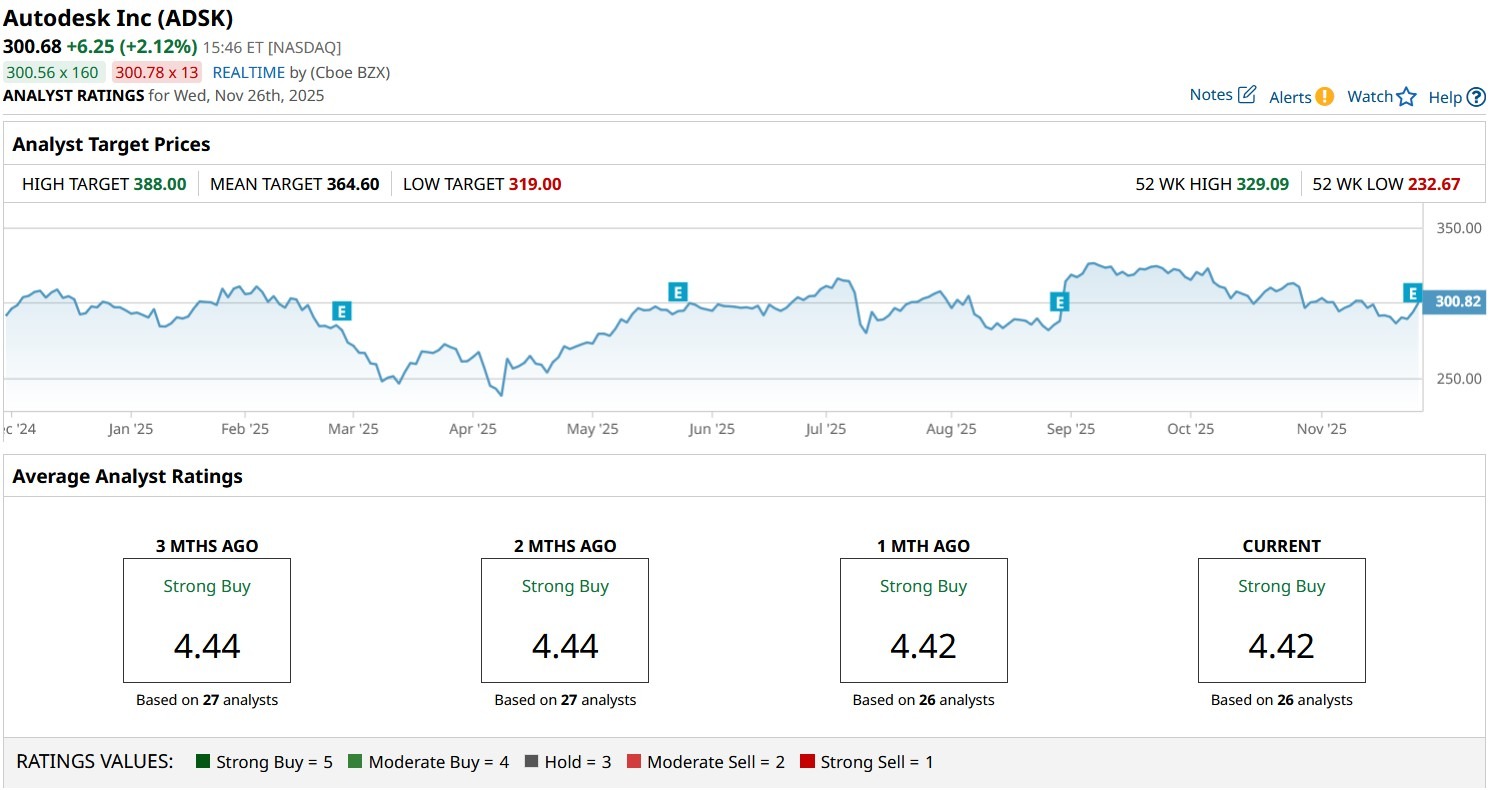Click earnings marker just before Sep '25
Image resolution: width=1495 pixels, height=790 pixels.
[1059, 302]
